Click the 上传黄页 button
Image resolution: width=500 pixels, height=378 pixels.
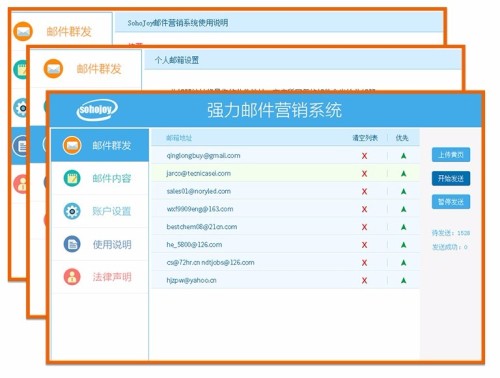[451, 155]
